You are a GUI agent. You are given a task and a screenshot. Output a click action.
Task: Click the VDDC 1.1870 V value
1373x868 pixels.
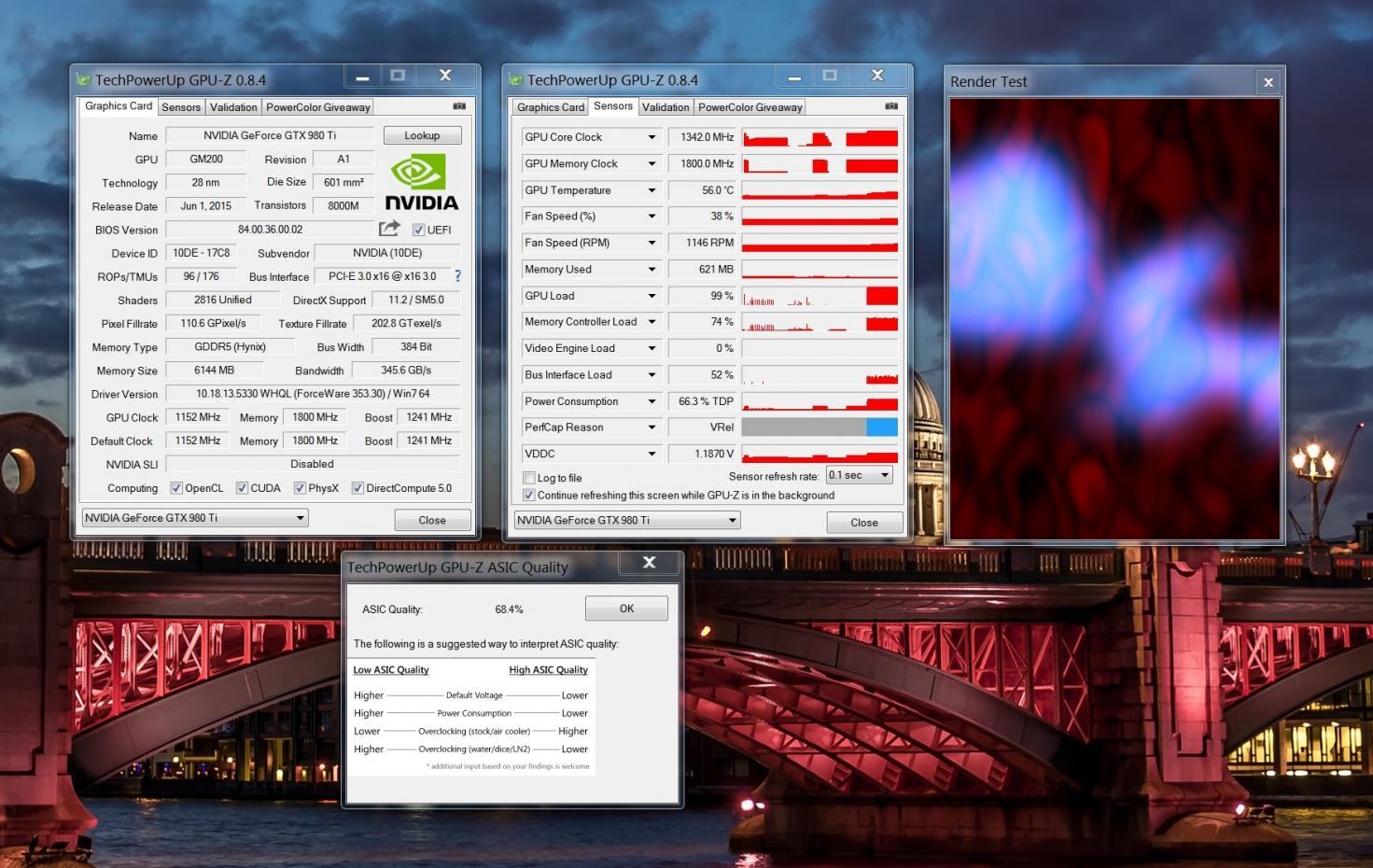[702, 454]
